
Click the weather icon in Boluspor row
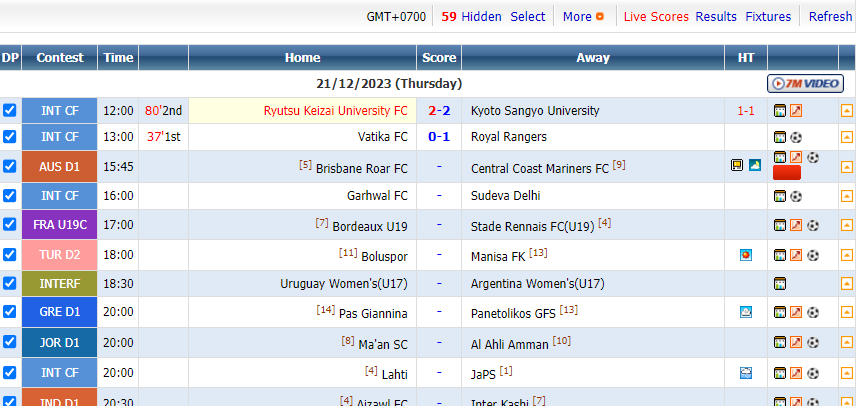(746, 255)
